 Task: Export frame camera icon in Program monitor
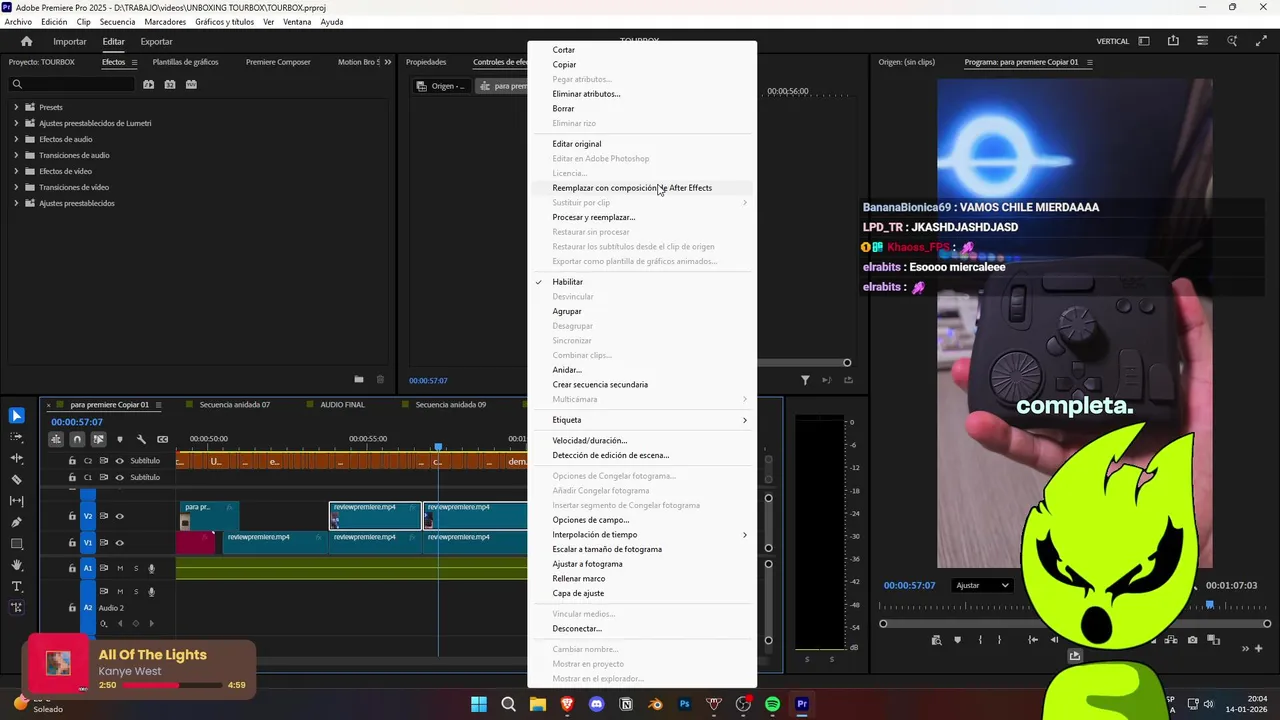pyautogui.click(x=1193, y=640)
